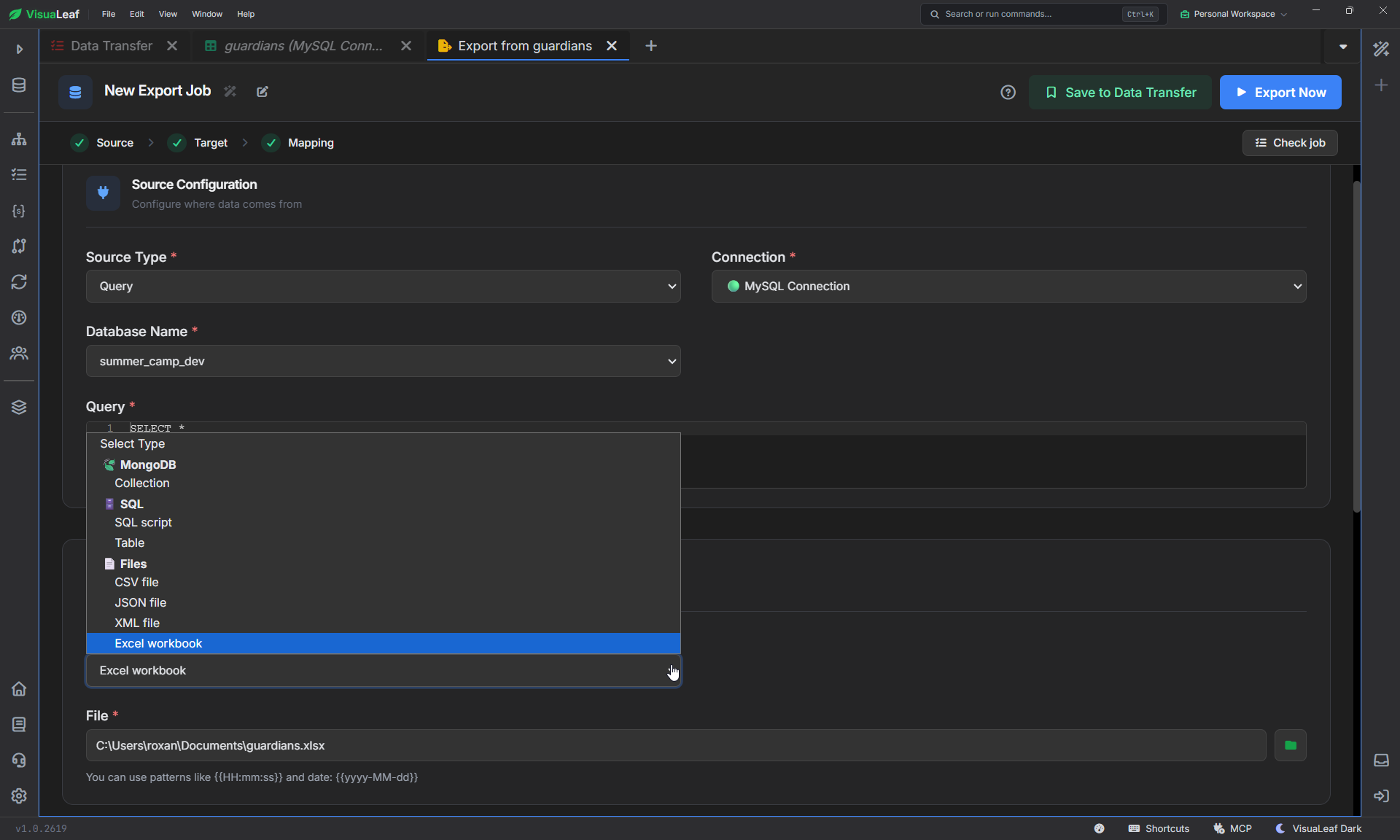
Task: Click the schema hierarchy sidebar icon
Action: click(19, 139)
